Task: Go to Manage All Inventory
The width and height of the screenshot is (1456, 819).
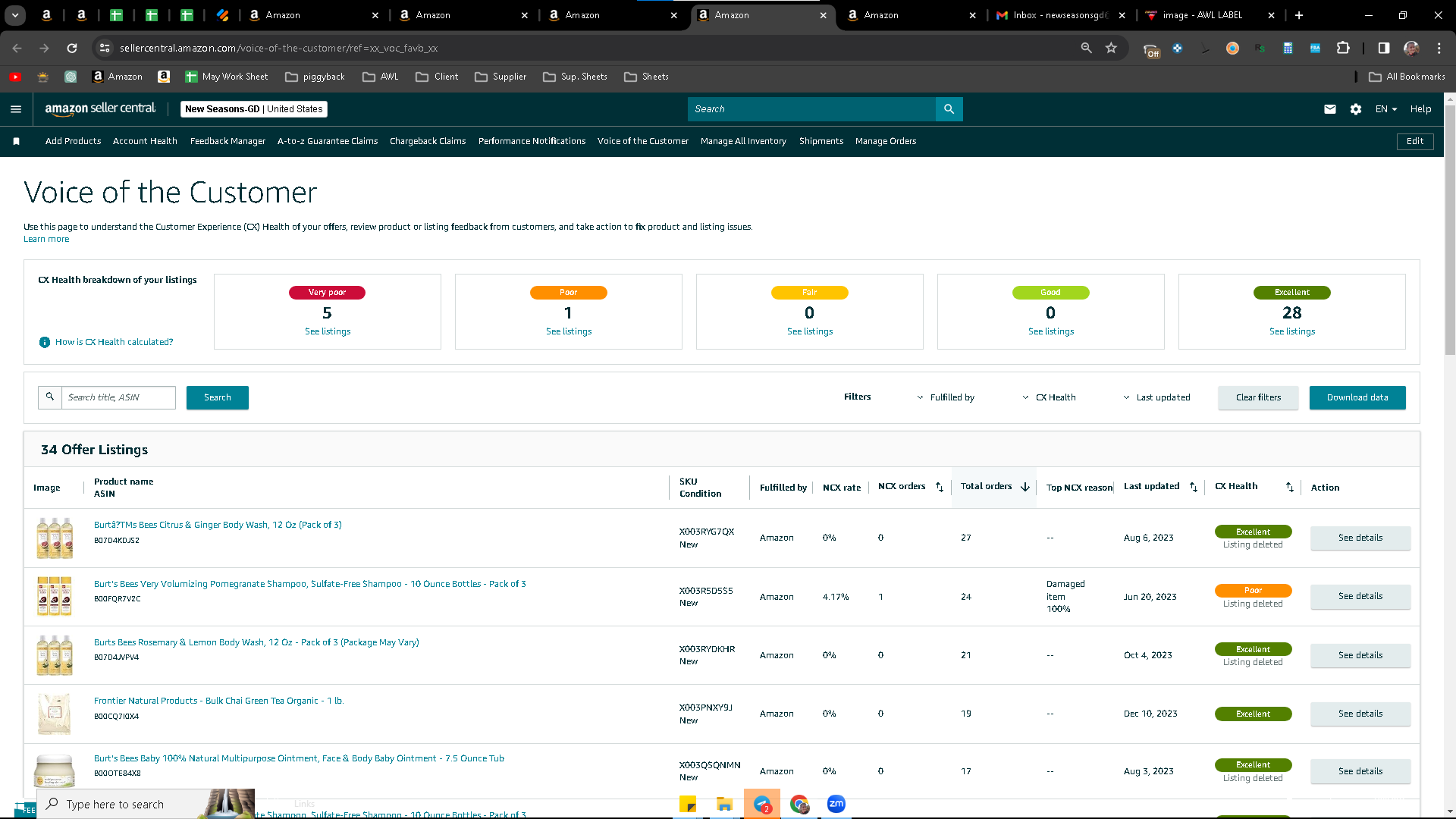Action: point(743,141)
